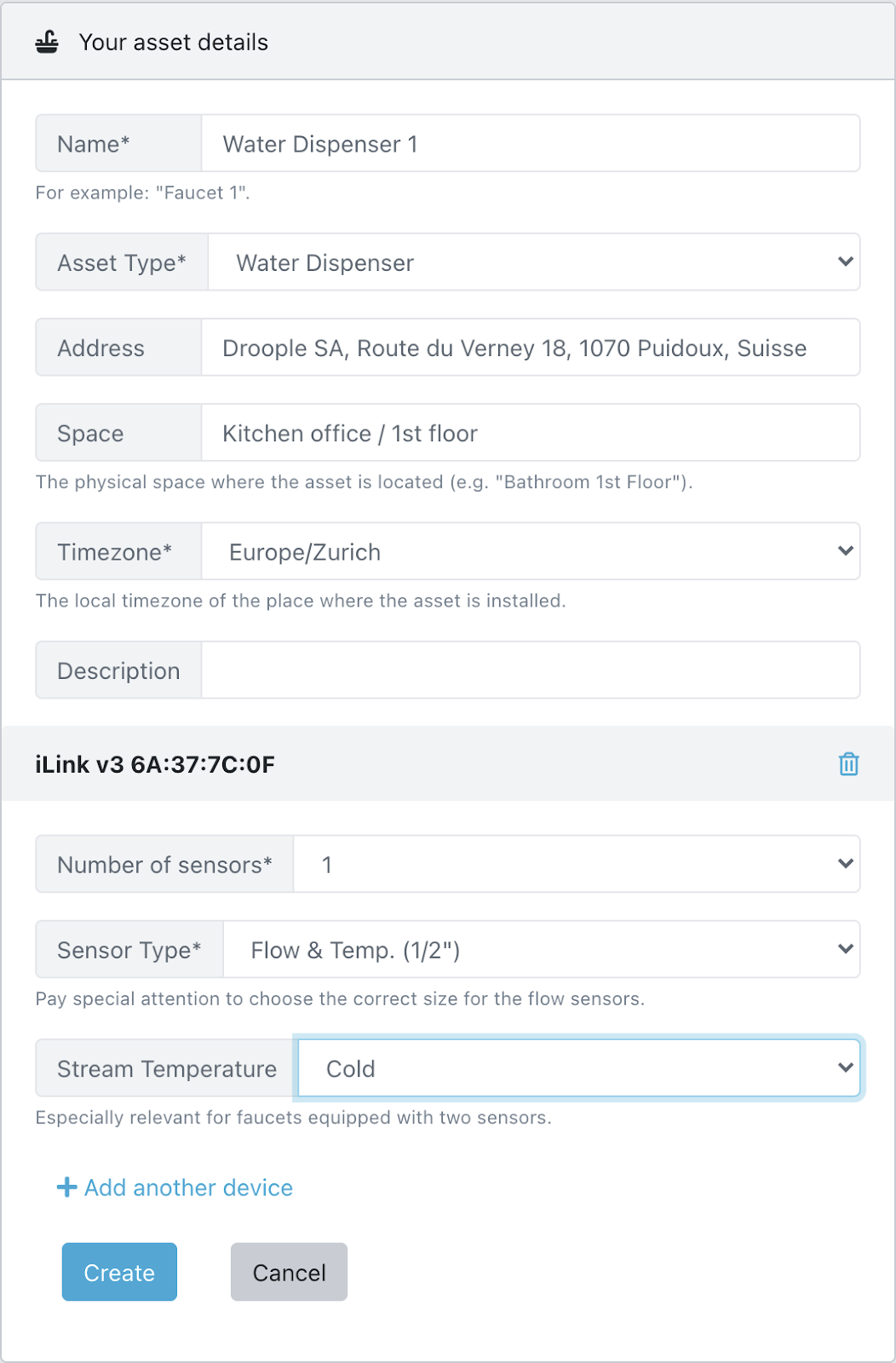Click the Stream Temperature label
Screen dimensions: 896x1363
click(167, 1068)
